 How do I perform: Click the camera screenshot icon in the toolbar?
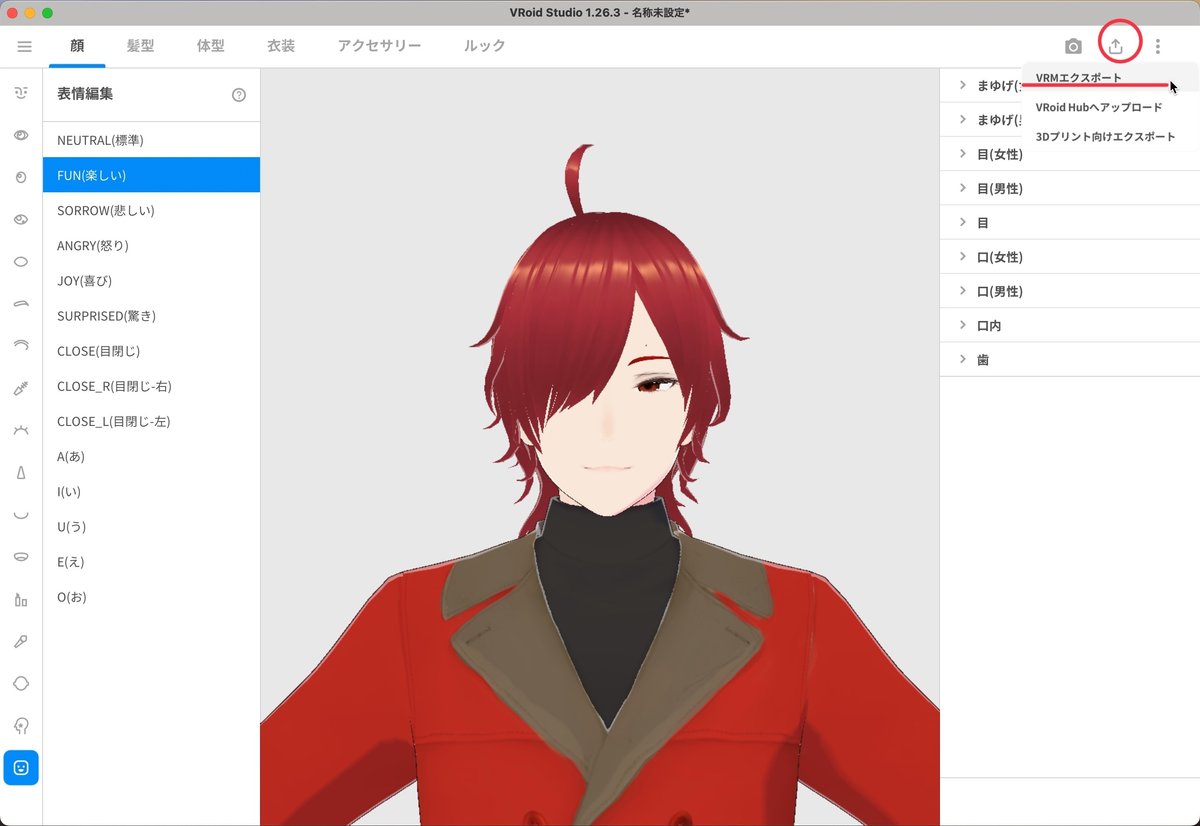click(1073, 45)
